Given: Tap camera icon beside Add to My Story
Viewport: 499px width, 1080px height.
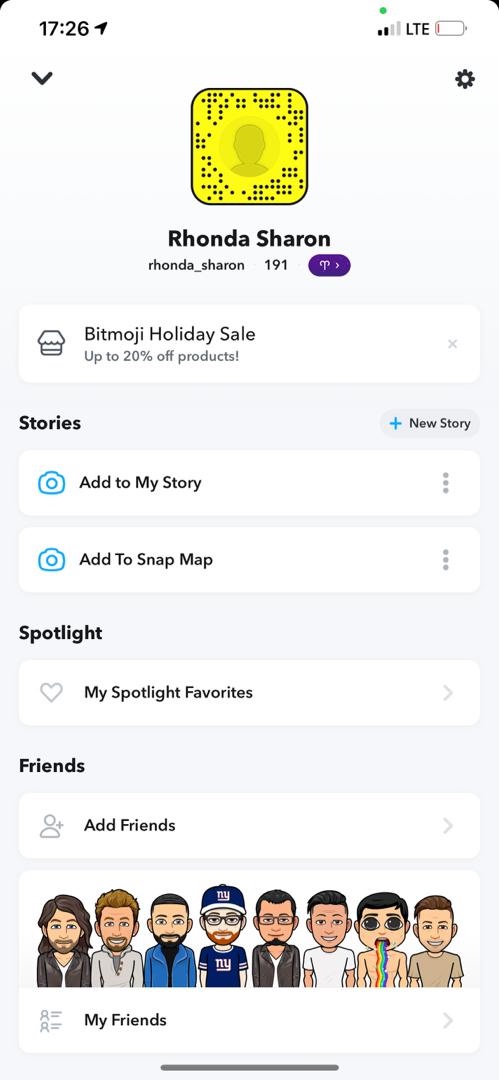Looking at the screenshot, I should point(52,483).
